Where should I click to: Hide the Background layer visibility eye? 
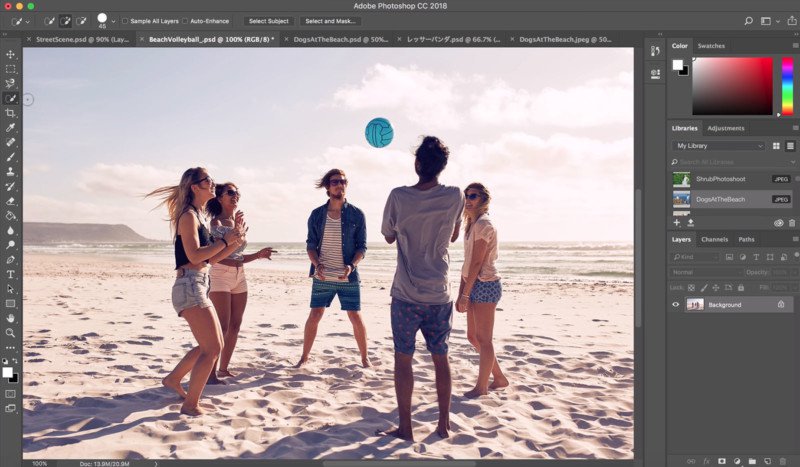(x=676, y=305)
